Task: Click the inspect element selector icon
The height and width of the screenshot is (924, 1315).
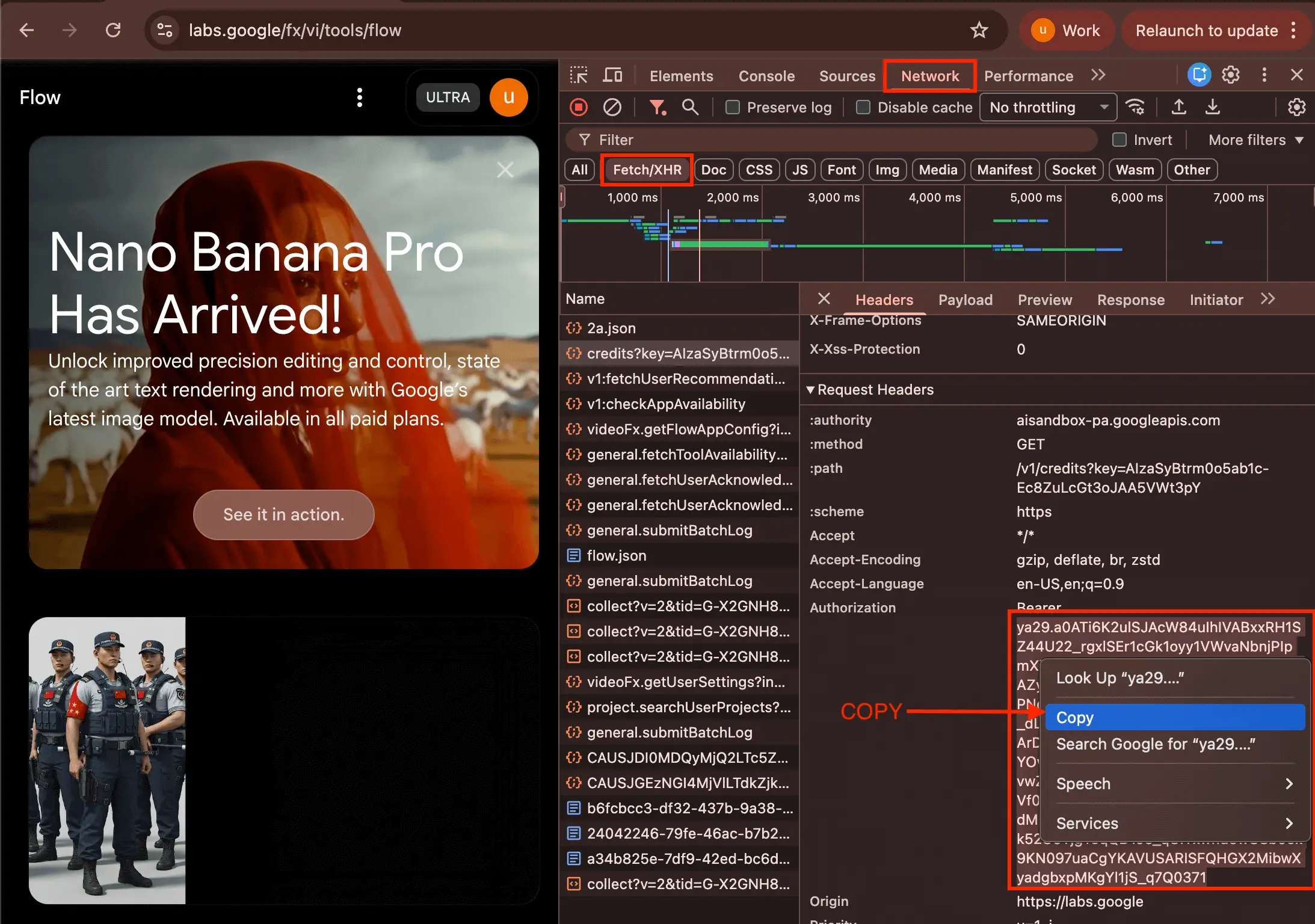Action: (x=579, y=75)
